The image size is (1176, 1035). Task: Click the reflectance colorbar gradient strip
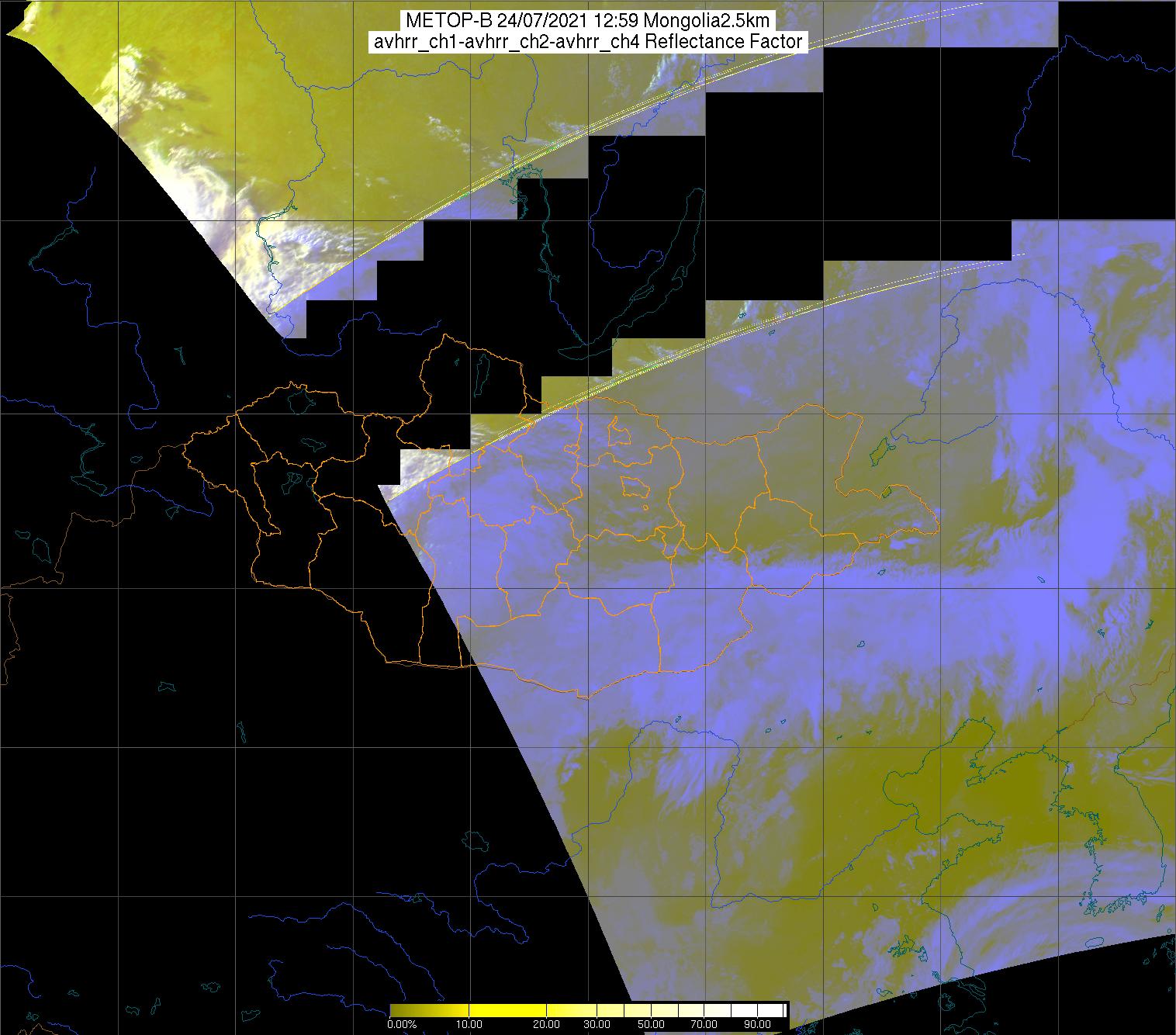coord(588,1010)
